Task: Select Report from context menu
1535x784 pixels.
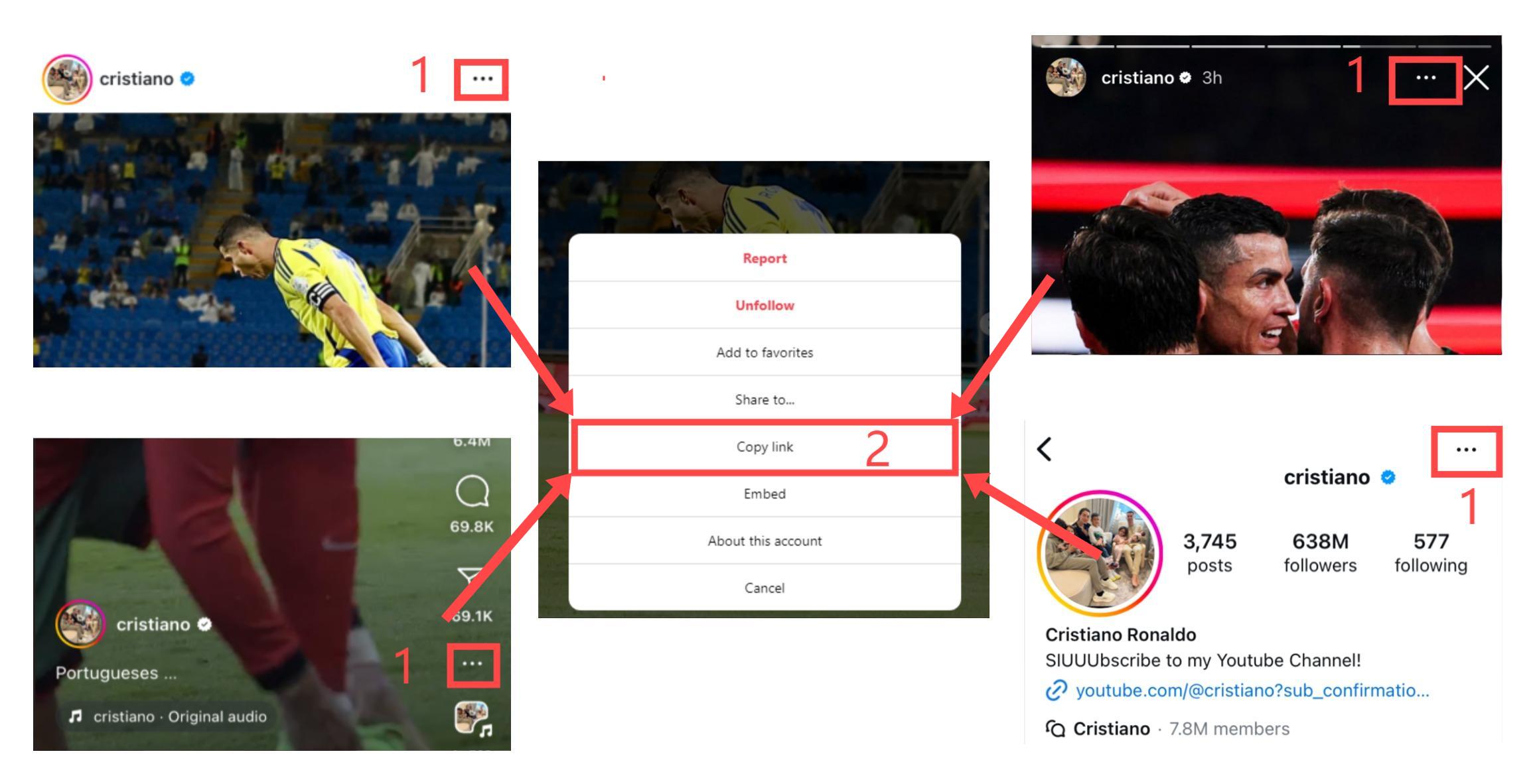Action: pyautogui.click(x=764, y=258)
